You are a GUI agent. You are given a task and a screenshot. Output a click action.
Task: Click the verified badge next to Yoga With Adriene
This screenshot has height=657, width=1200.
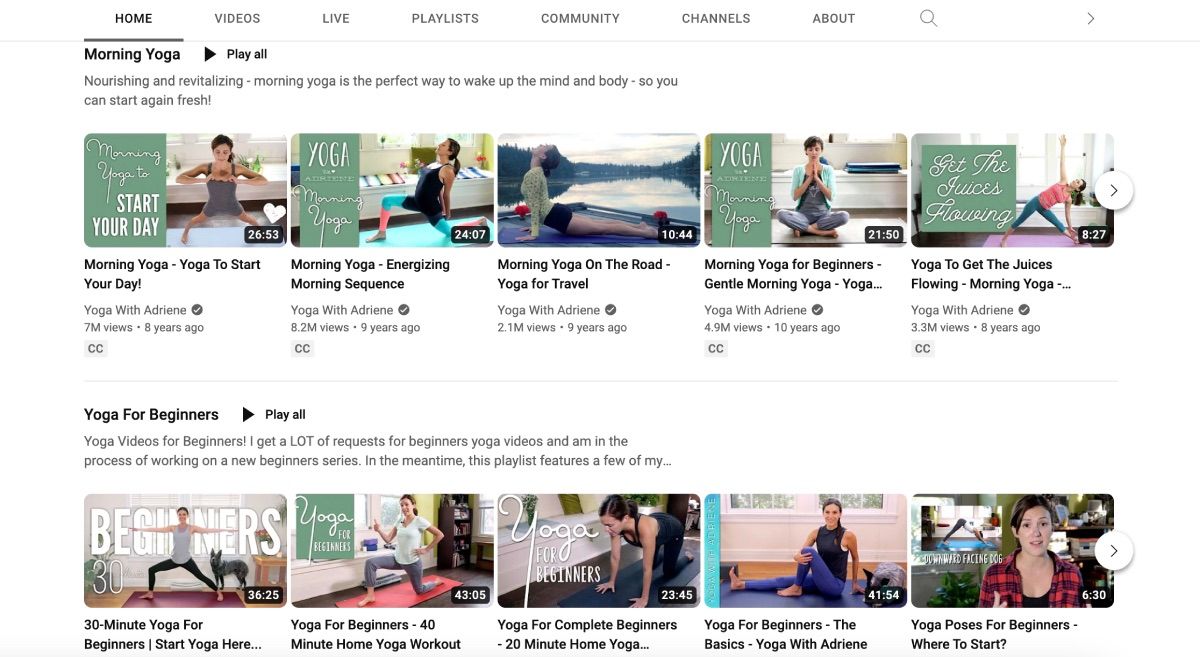click(x=196, y=308)
